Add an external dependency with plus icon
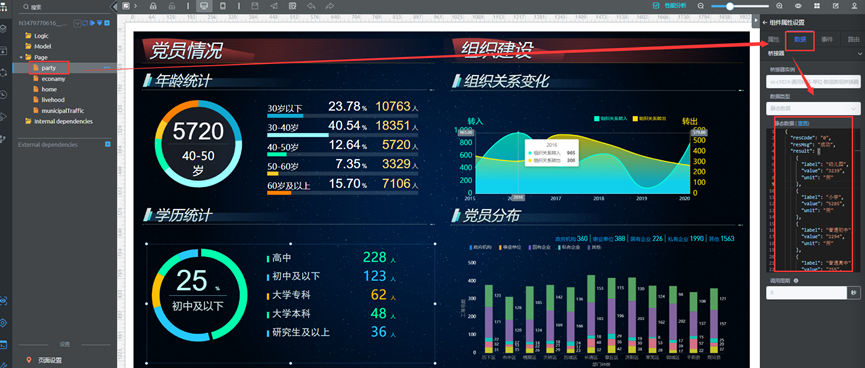The width and height of the screenshot is (865, 368). click(108, 145)
